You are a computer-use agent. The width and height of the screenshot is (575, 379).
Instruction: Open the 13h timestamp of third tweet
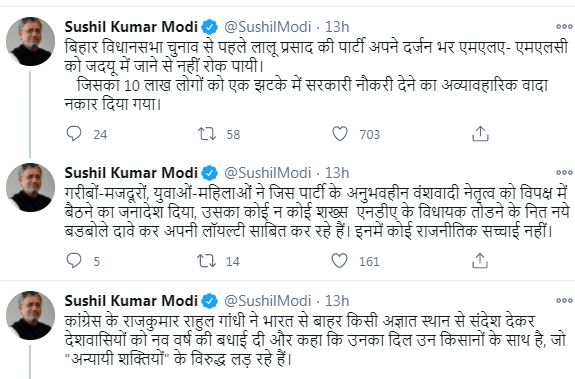pos(337,301)
